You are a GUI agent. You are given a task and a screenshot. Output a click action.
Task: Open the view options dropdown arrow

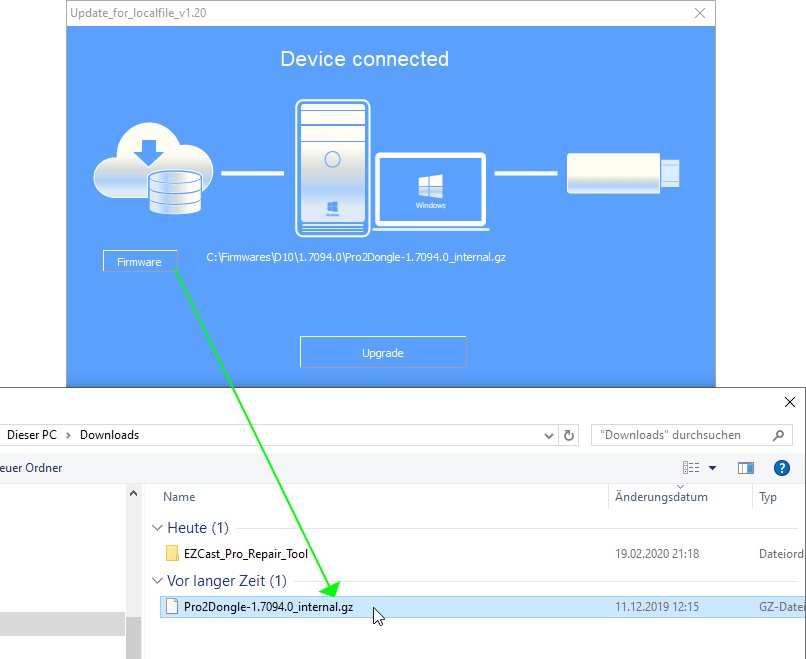tap(712, 468)
